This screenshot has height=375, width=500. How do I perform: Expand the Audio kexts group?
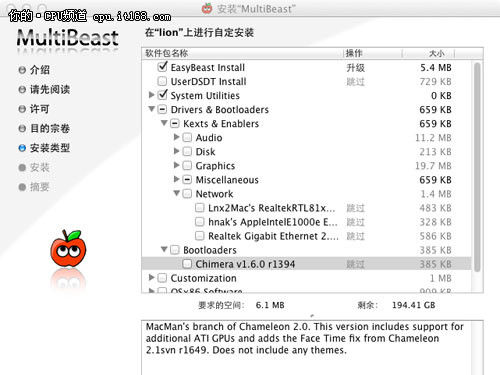pyautogui.click(x=177, y=137)
